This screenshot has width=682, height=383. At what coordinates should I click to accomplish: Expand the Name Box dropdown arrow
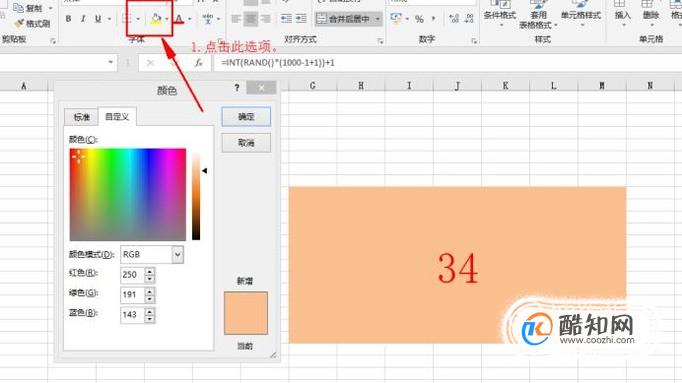(x=110, y=63)
